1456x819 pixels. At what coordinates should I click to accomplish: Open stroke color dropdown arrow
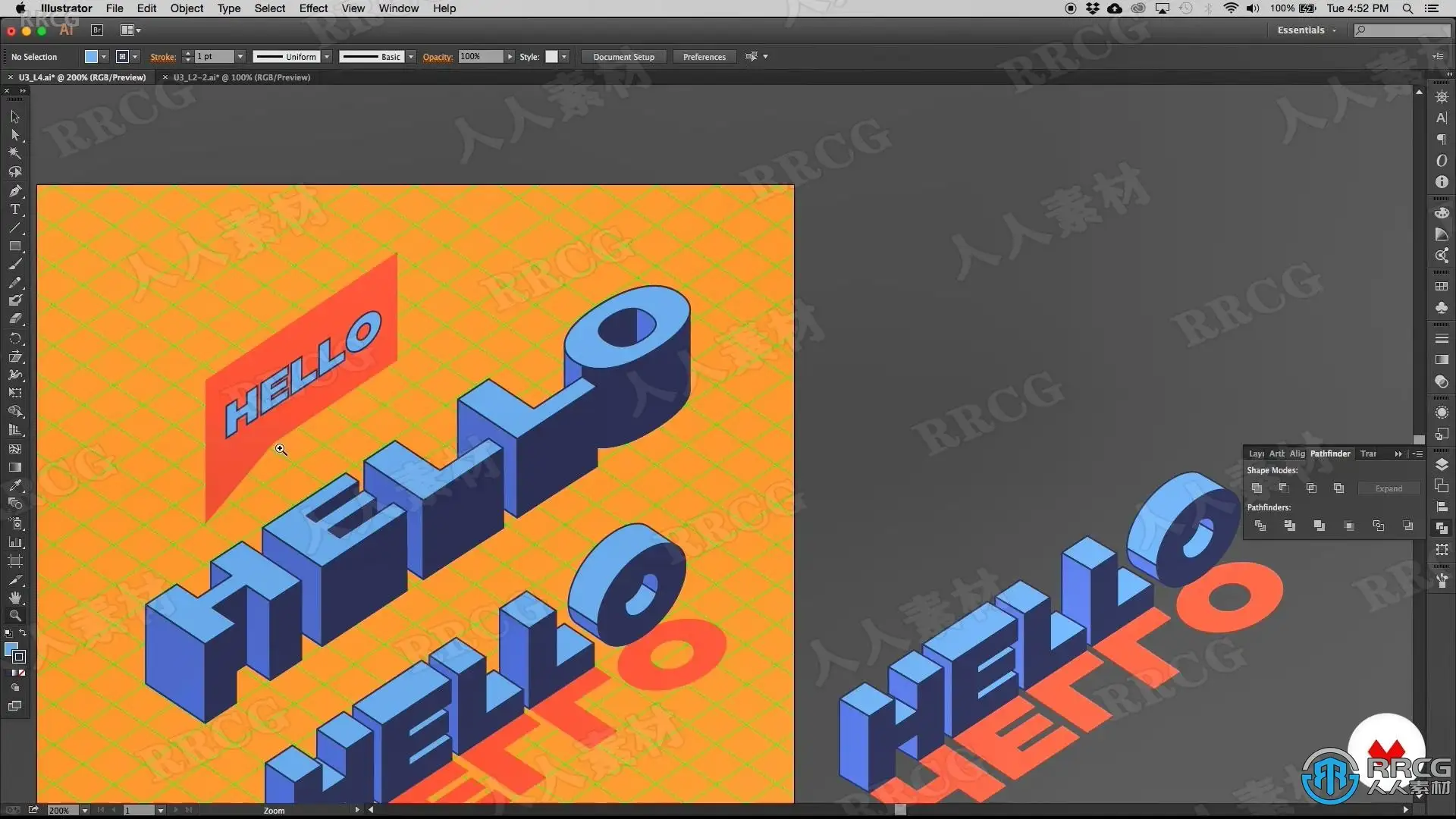(135, 57)
